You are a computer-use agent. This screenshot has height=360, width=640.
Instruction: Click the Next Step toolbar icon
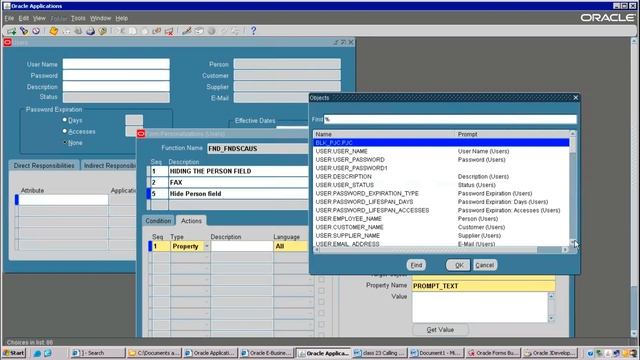66,31
